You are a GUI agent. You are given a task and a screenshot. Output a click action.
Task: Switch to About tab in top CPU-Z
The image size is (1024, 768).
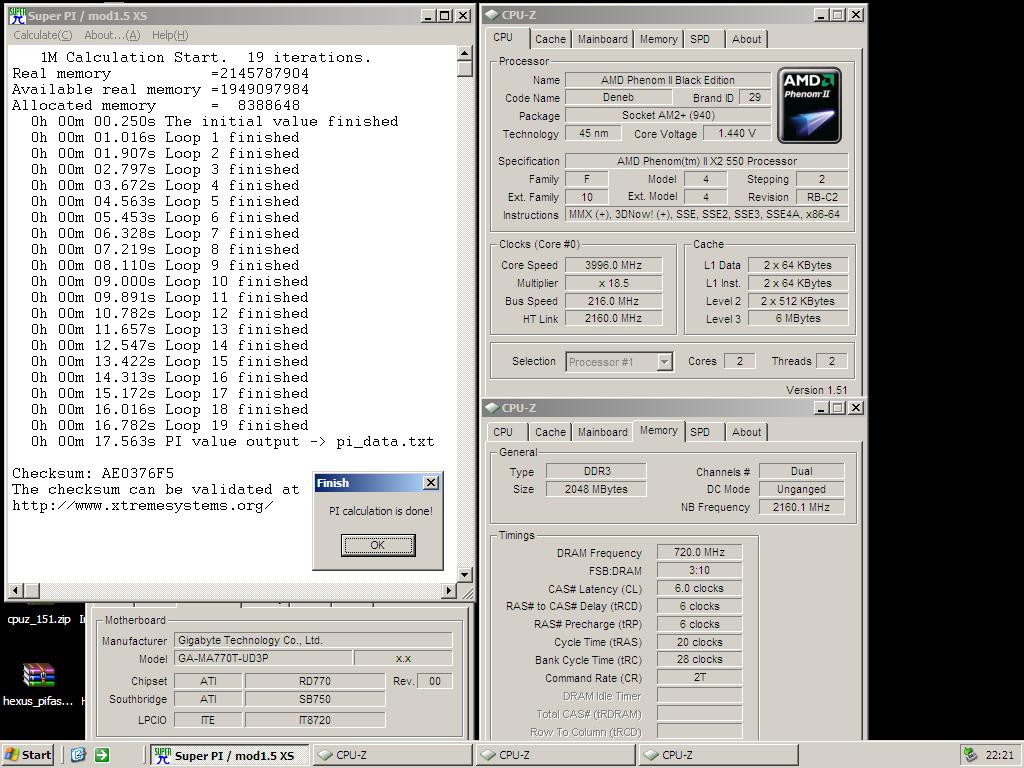pyautogui.click(x=746, y=39)
